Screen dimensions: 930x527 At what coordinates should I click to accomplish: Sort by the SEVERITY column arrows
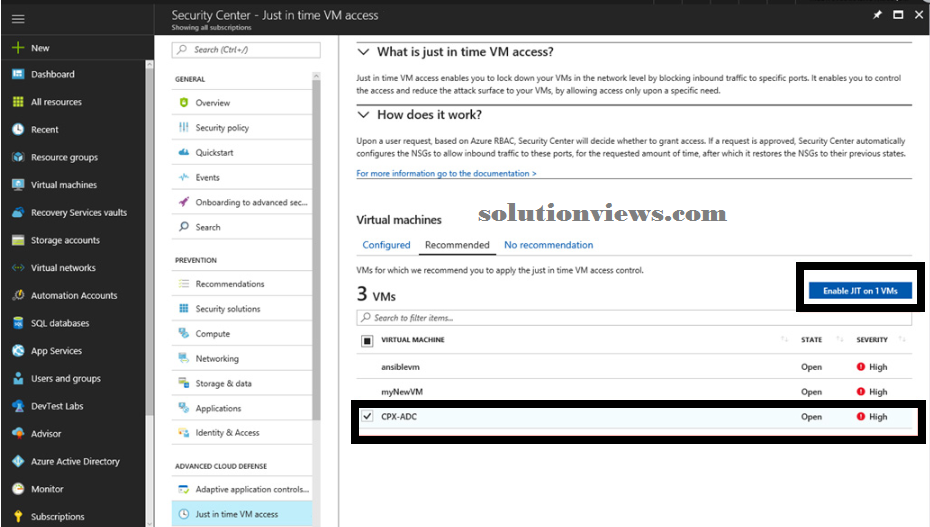[x=902, y=340]
